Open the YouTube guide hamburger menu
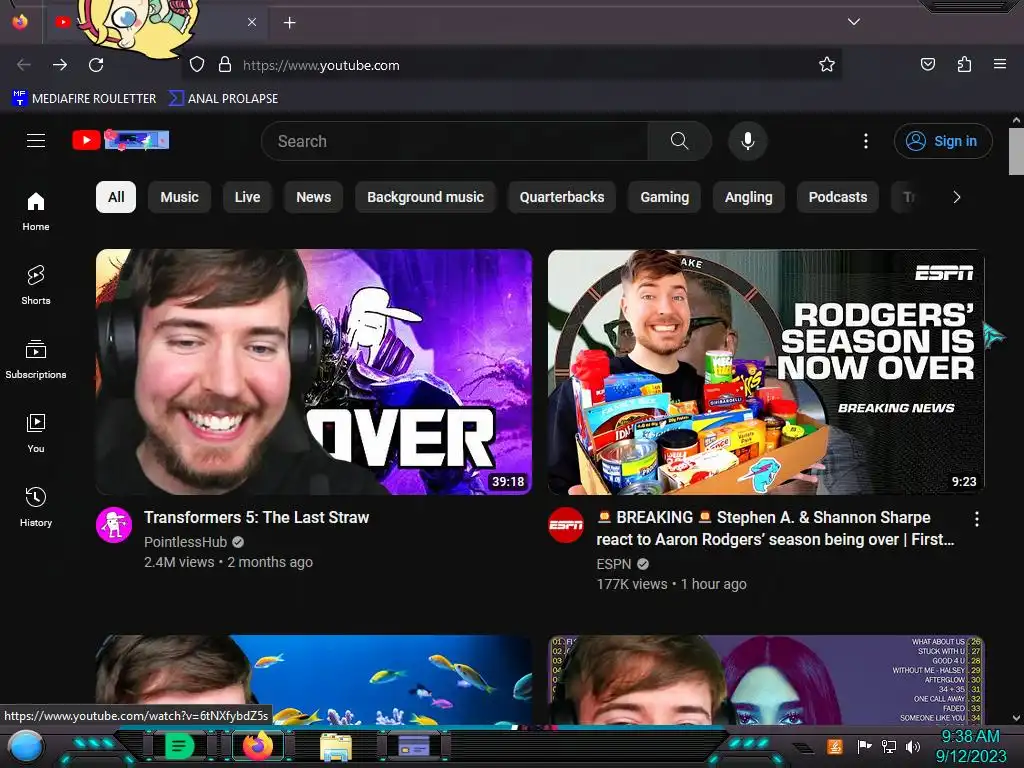 coord(36,140)
